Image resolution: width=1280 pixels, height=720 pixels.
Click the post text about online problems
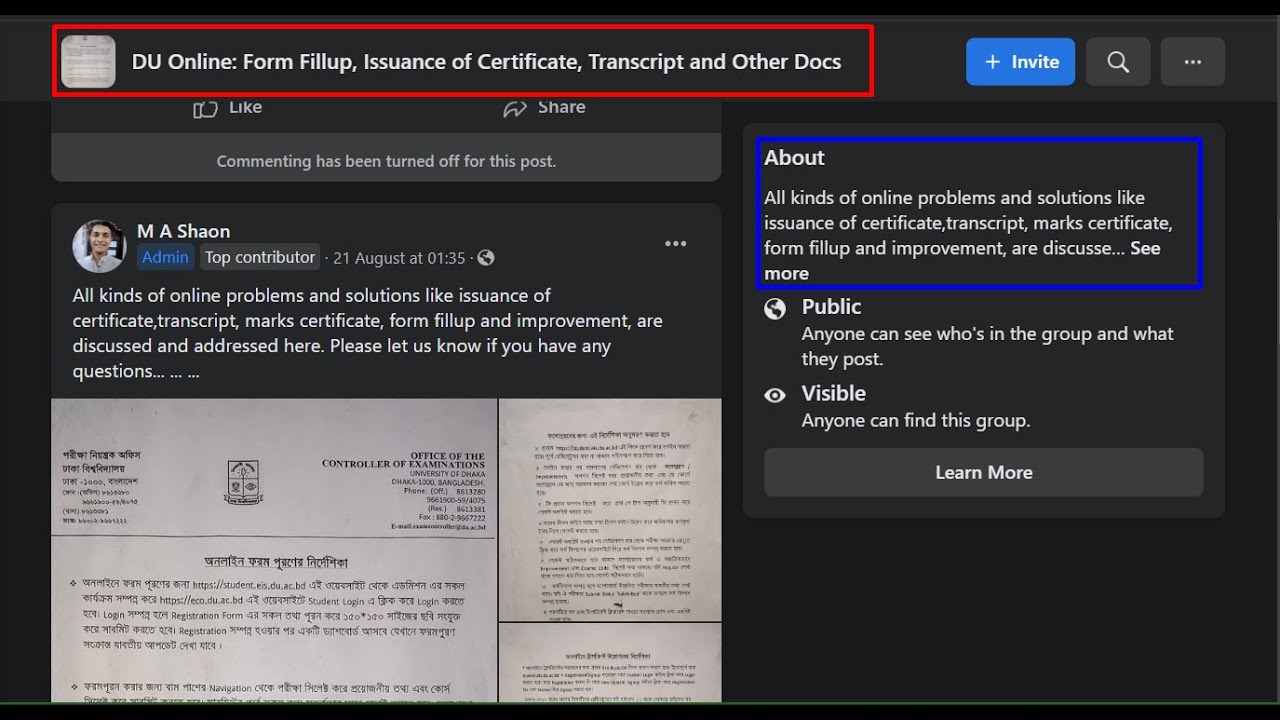click(x=368, y=333)
